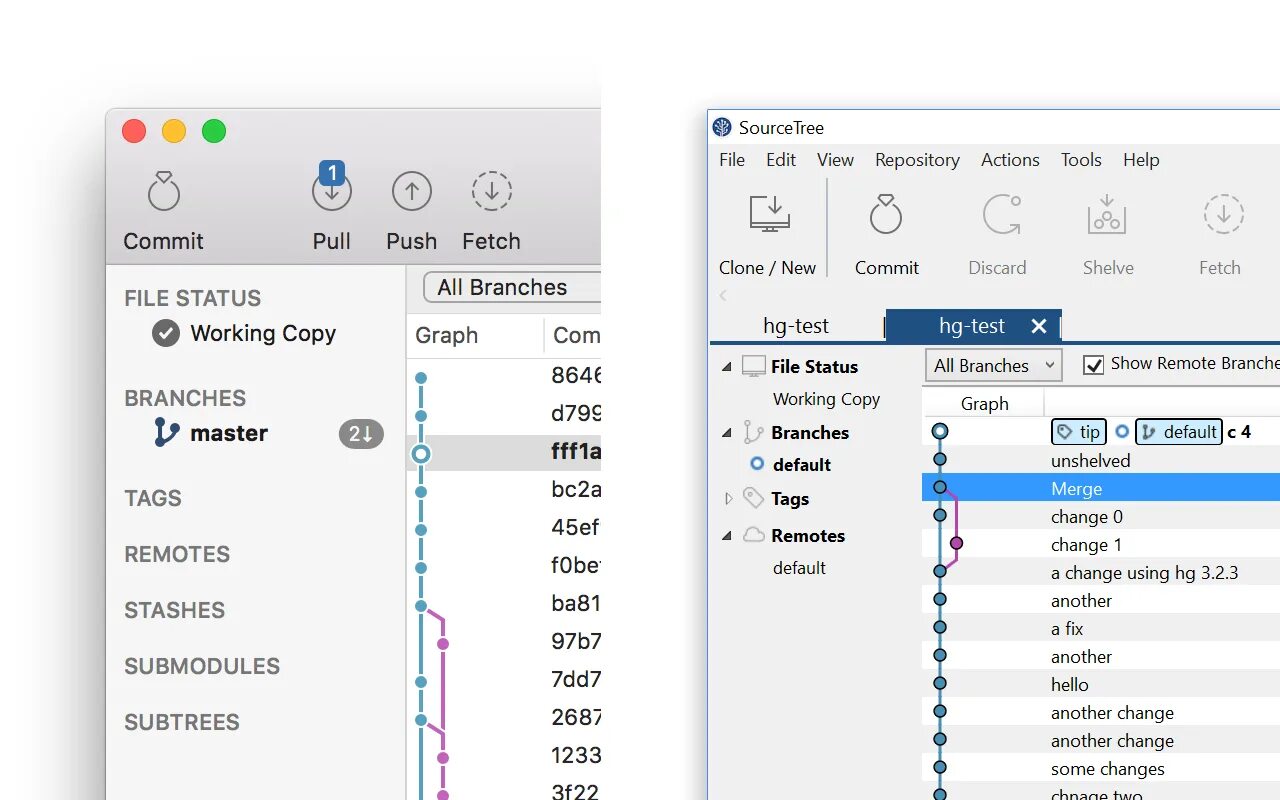Open the Actions menu
This screenshot has width=1280, height=800.
point(1010,160)
